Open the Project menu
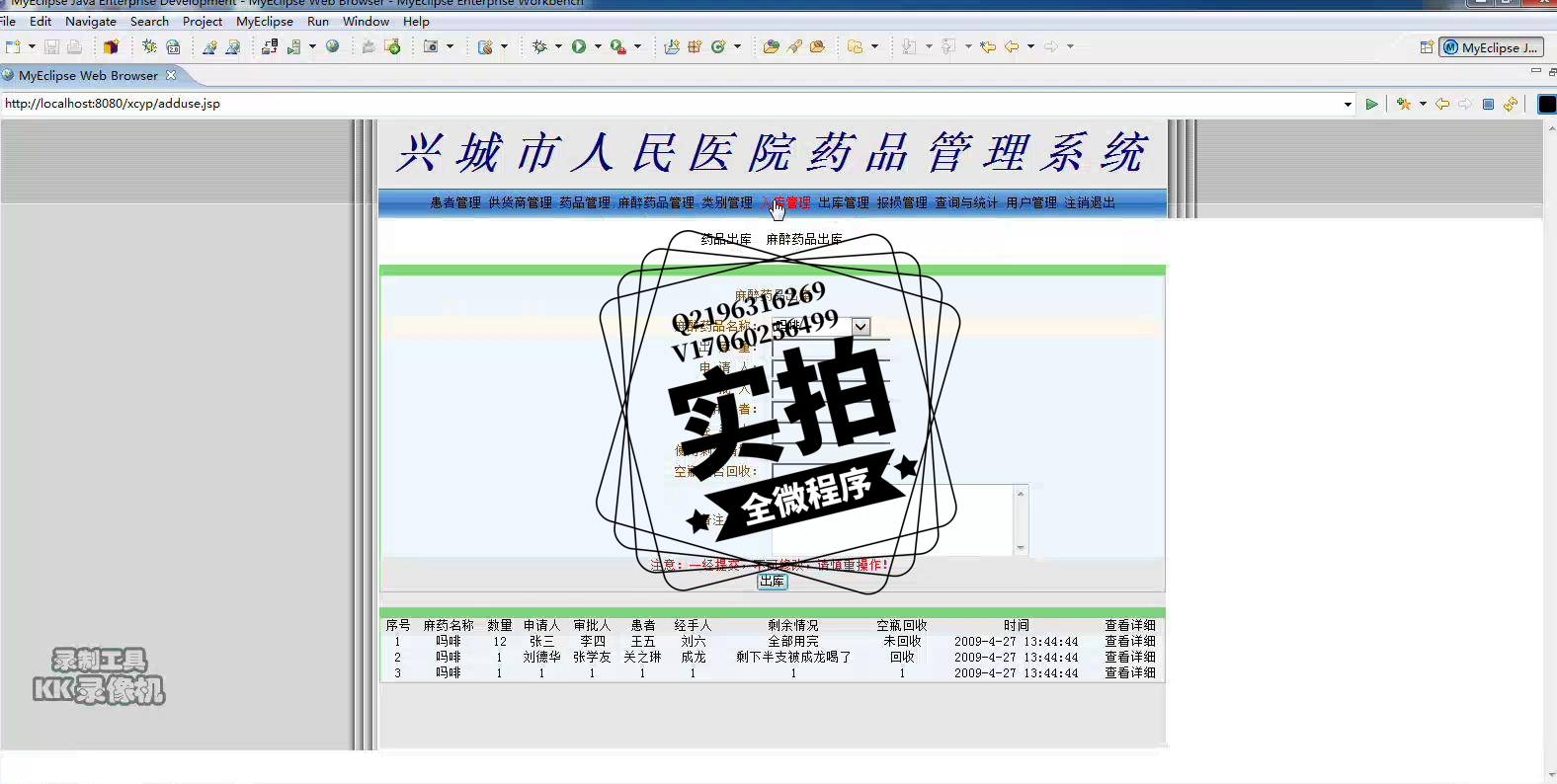The image size is (1557, 784). click(203, 21)
